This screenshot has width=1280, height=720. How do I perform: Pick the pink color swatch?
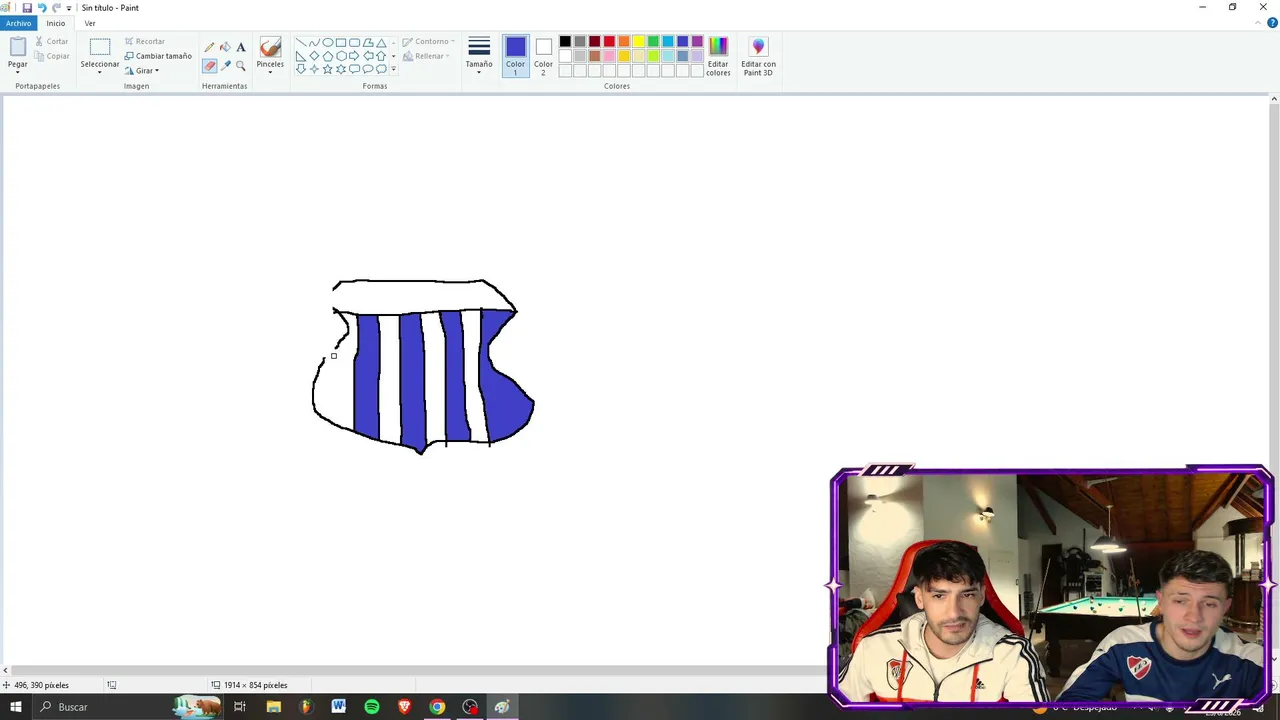609,56
